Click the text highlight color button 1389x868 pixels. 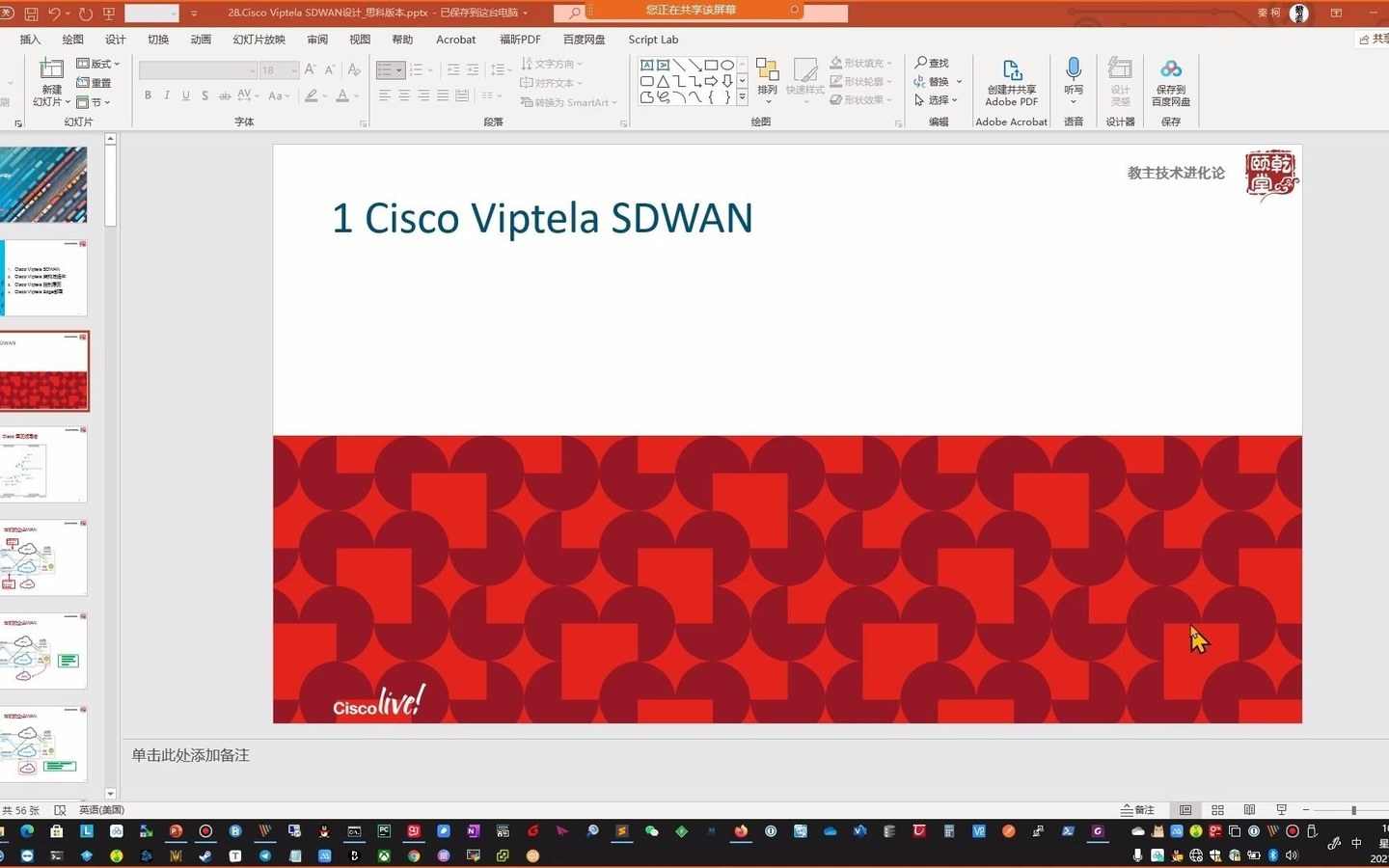coord(311,95)
